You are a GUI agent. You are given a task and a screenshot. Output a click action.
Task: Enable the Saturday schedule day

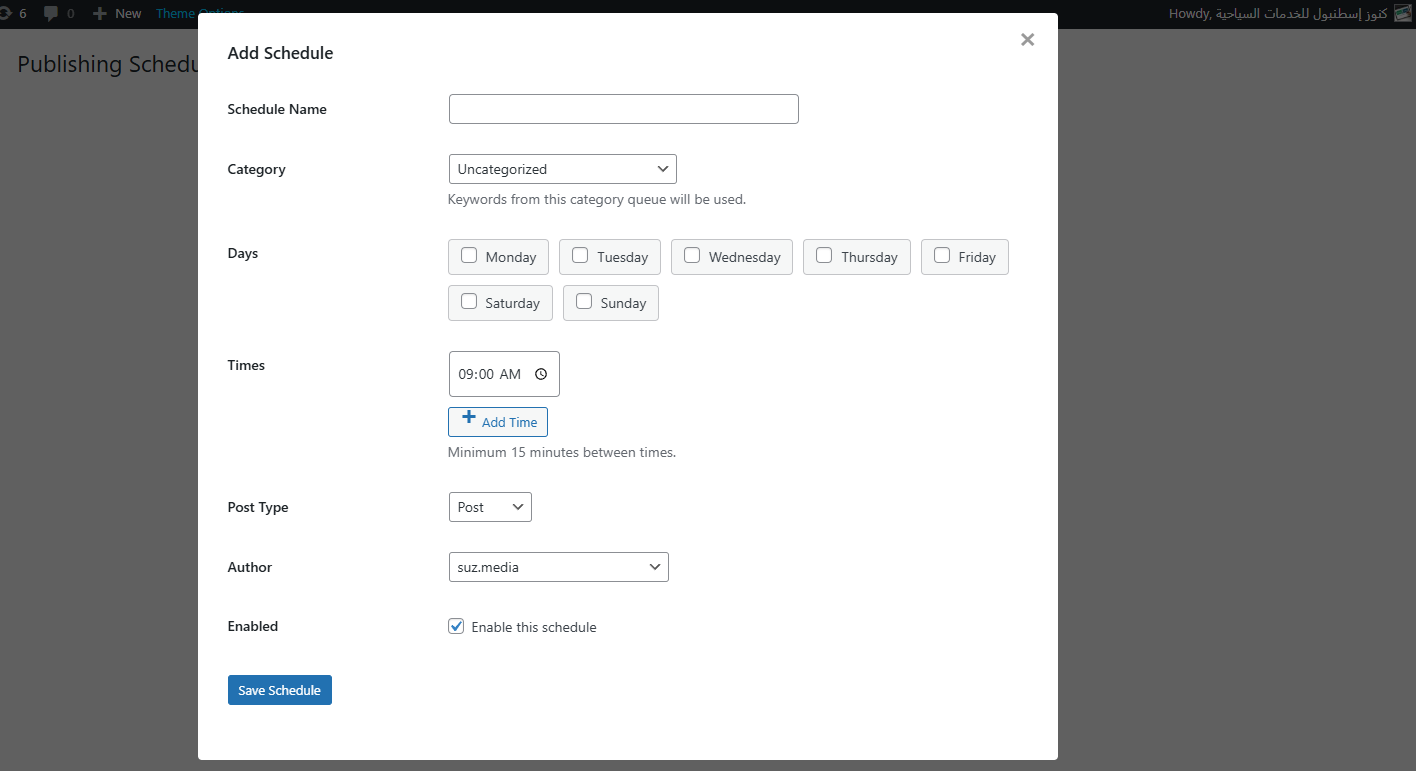coord(468,302)
